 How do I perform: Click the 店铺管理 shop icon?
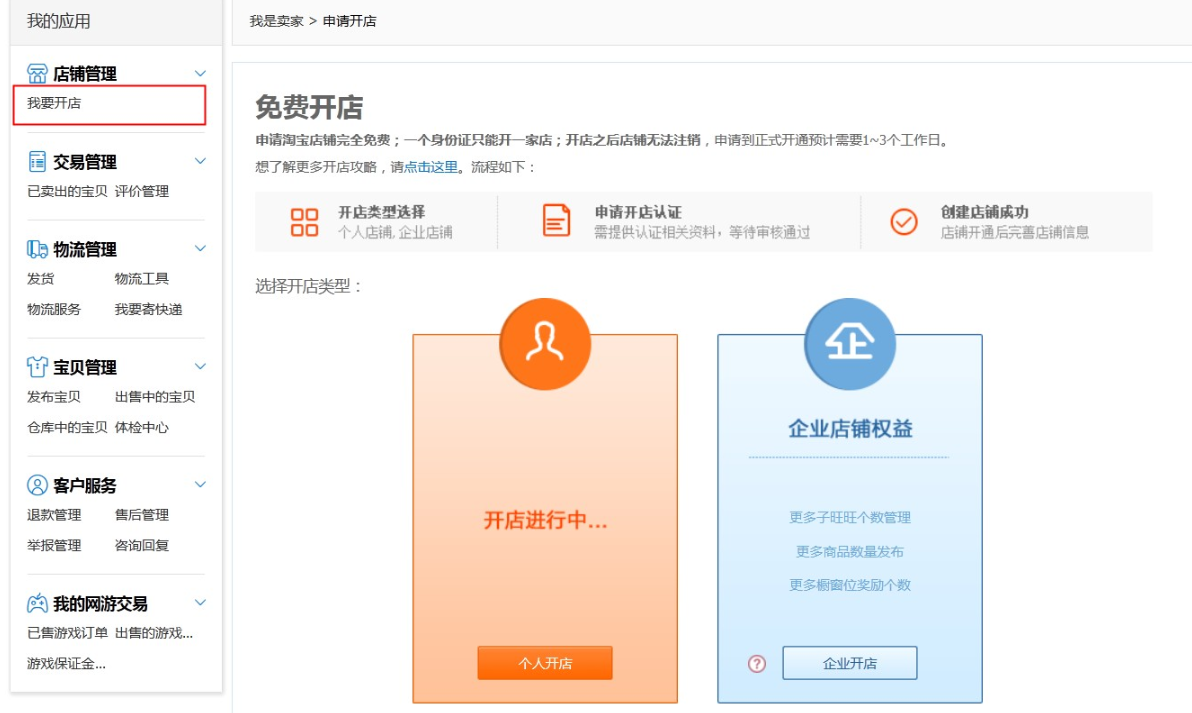tap(37, 74)
